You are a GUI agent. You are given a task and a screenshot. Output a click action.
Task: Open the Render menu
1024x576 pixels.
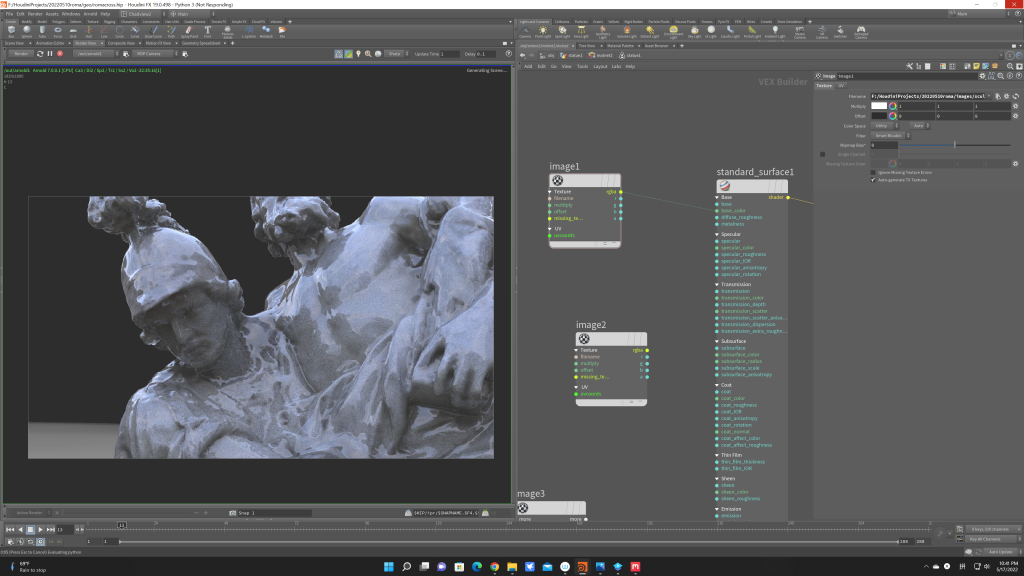[36, 14]
